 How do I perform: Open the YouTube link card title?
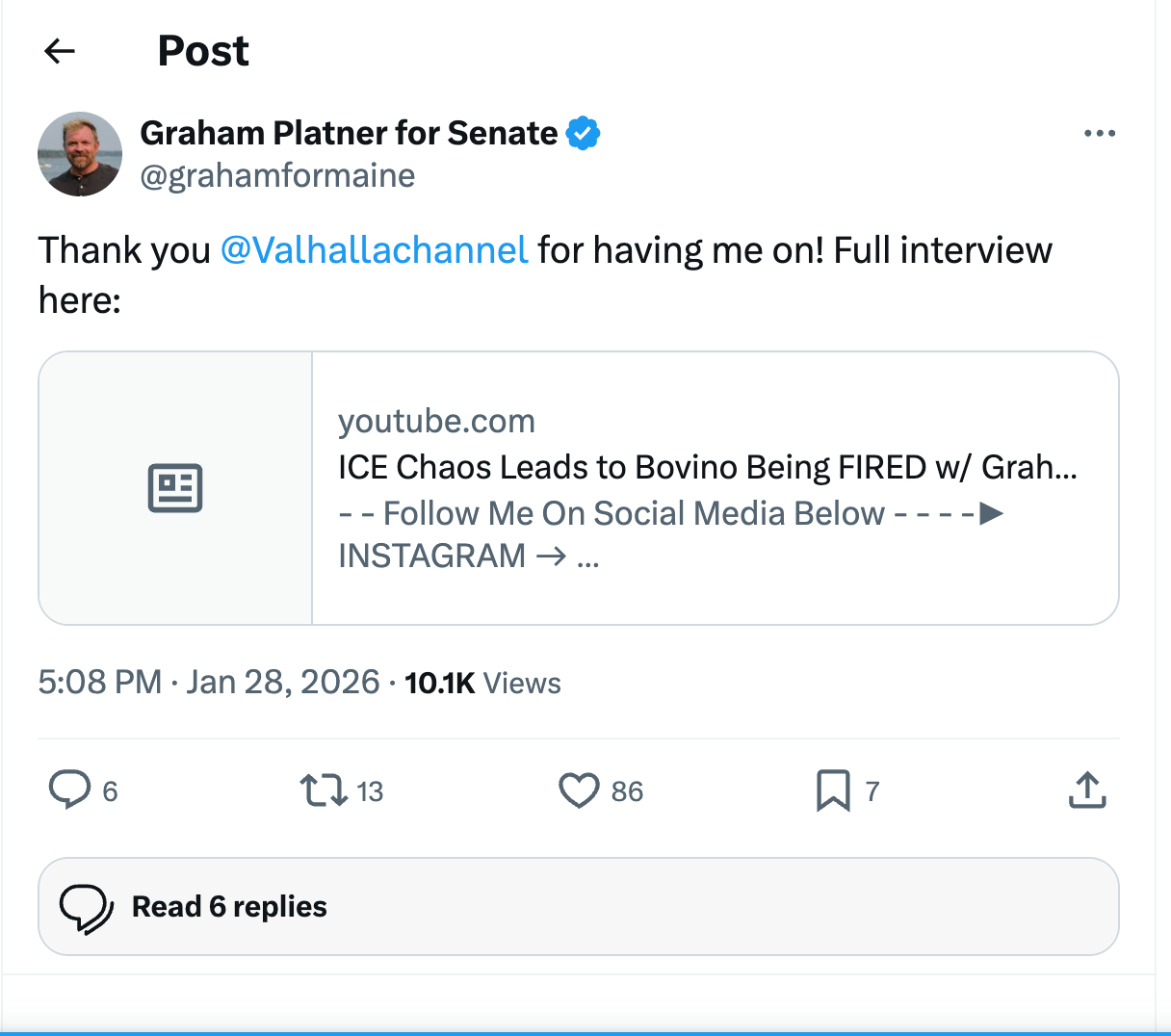[x=707, y=467]
